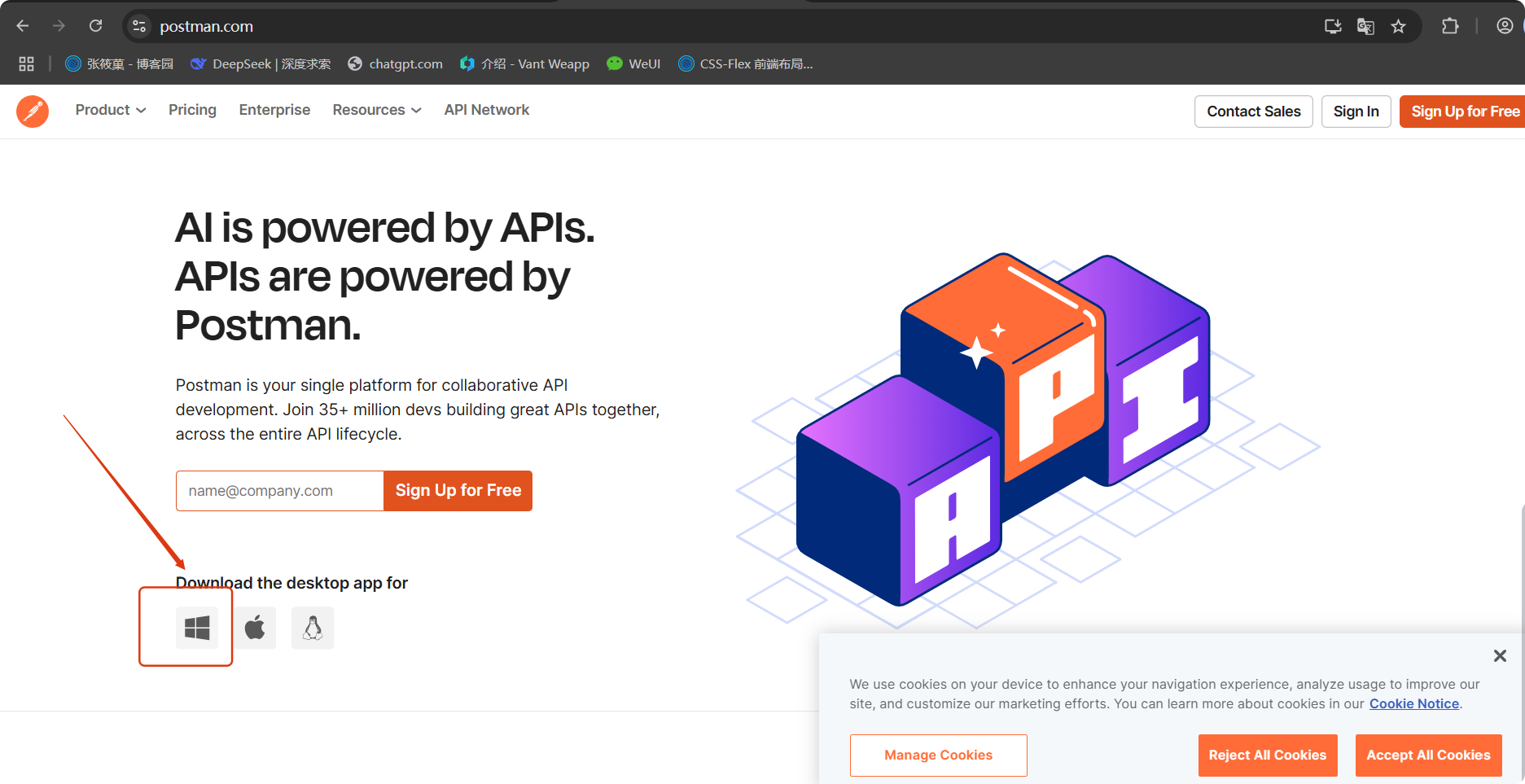Go back to the previous page

click(x=23, y=26)
